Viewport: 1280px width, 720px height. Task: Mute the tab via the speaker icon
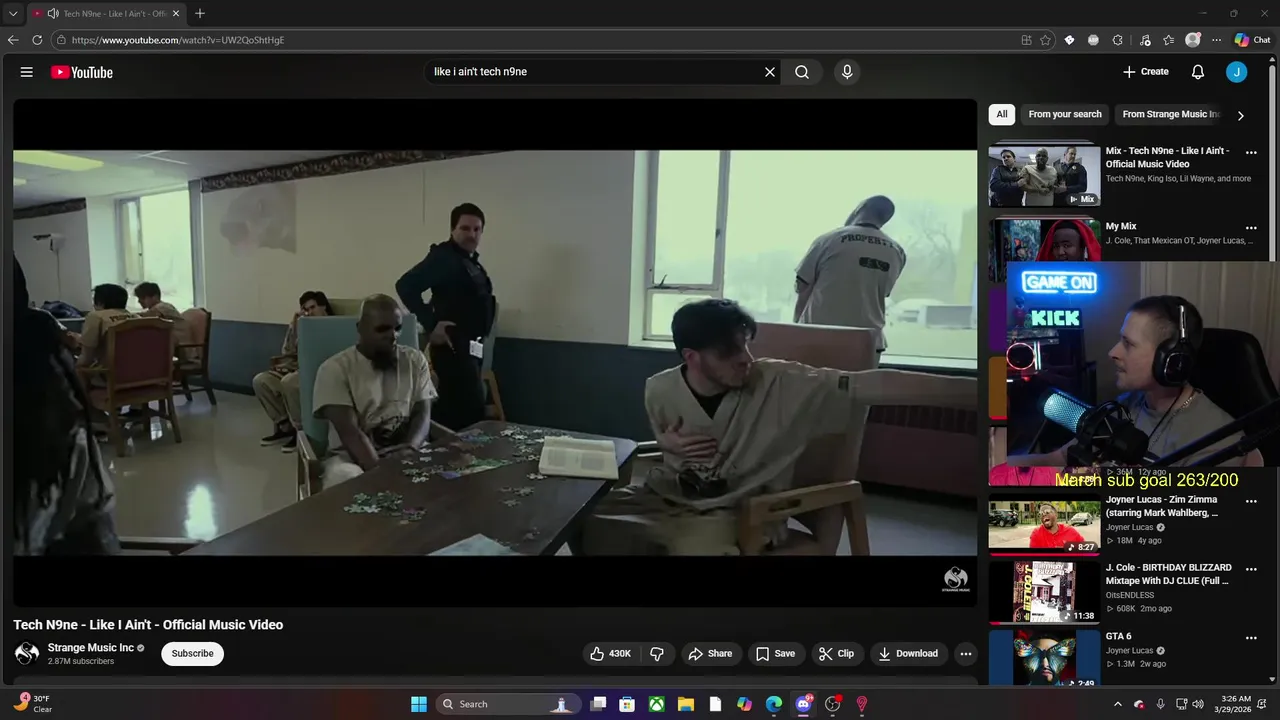(52, 14)
